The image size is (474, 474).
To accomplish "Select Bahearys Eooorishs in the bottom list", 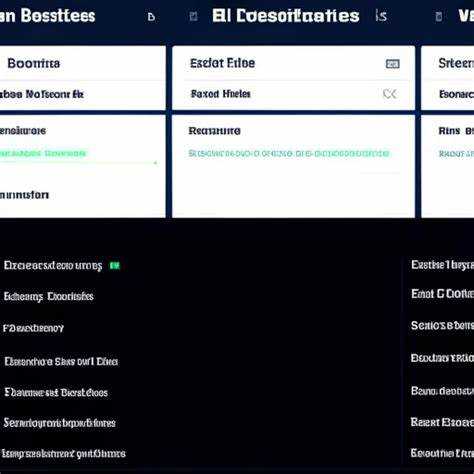I will pyautogui.click(x=49, y=296).
